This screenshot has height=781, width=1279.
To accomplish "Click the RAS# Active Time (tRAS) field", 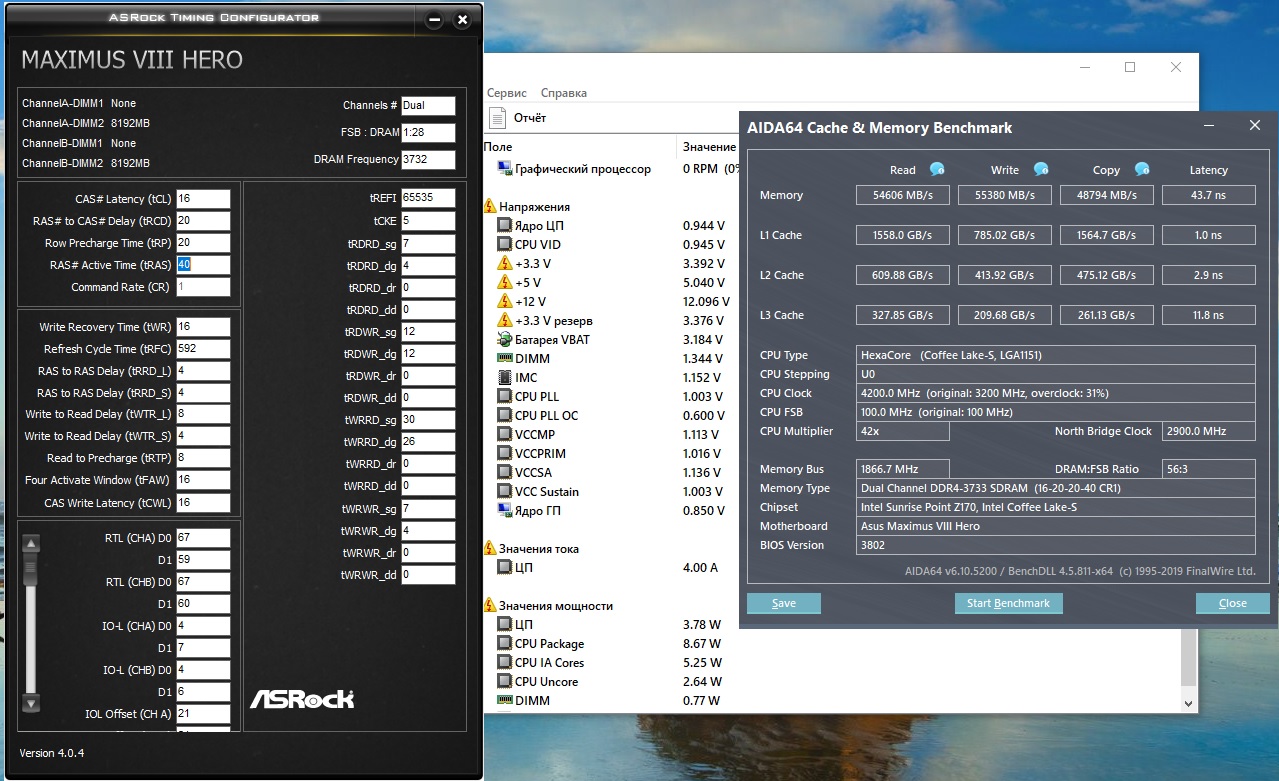I will [203, 265].
